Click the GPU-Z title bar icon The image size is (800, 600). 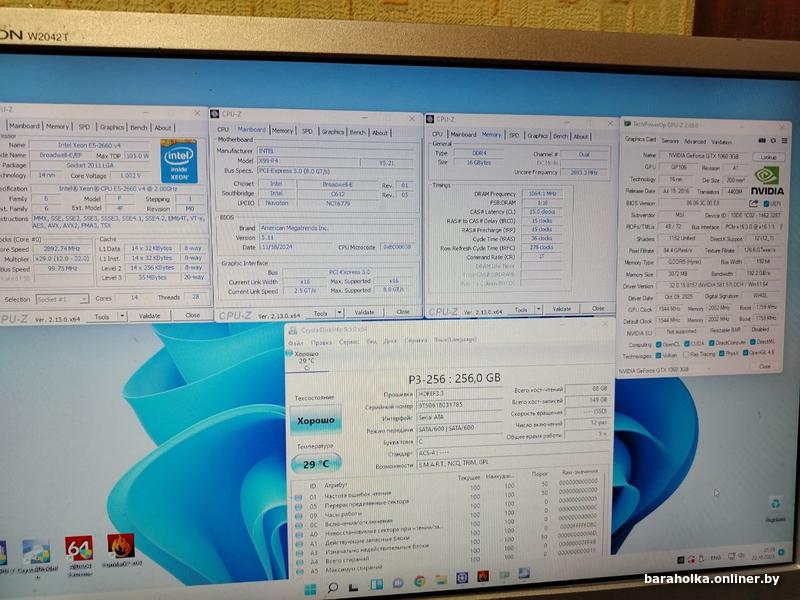tap(626, 124)
